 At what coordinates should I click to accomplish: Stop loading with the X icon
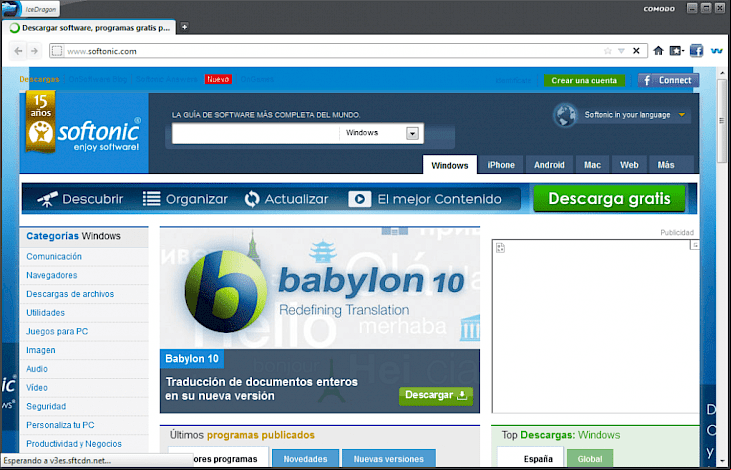pos(636,51)
